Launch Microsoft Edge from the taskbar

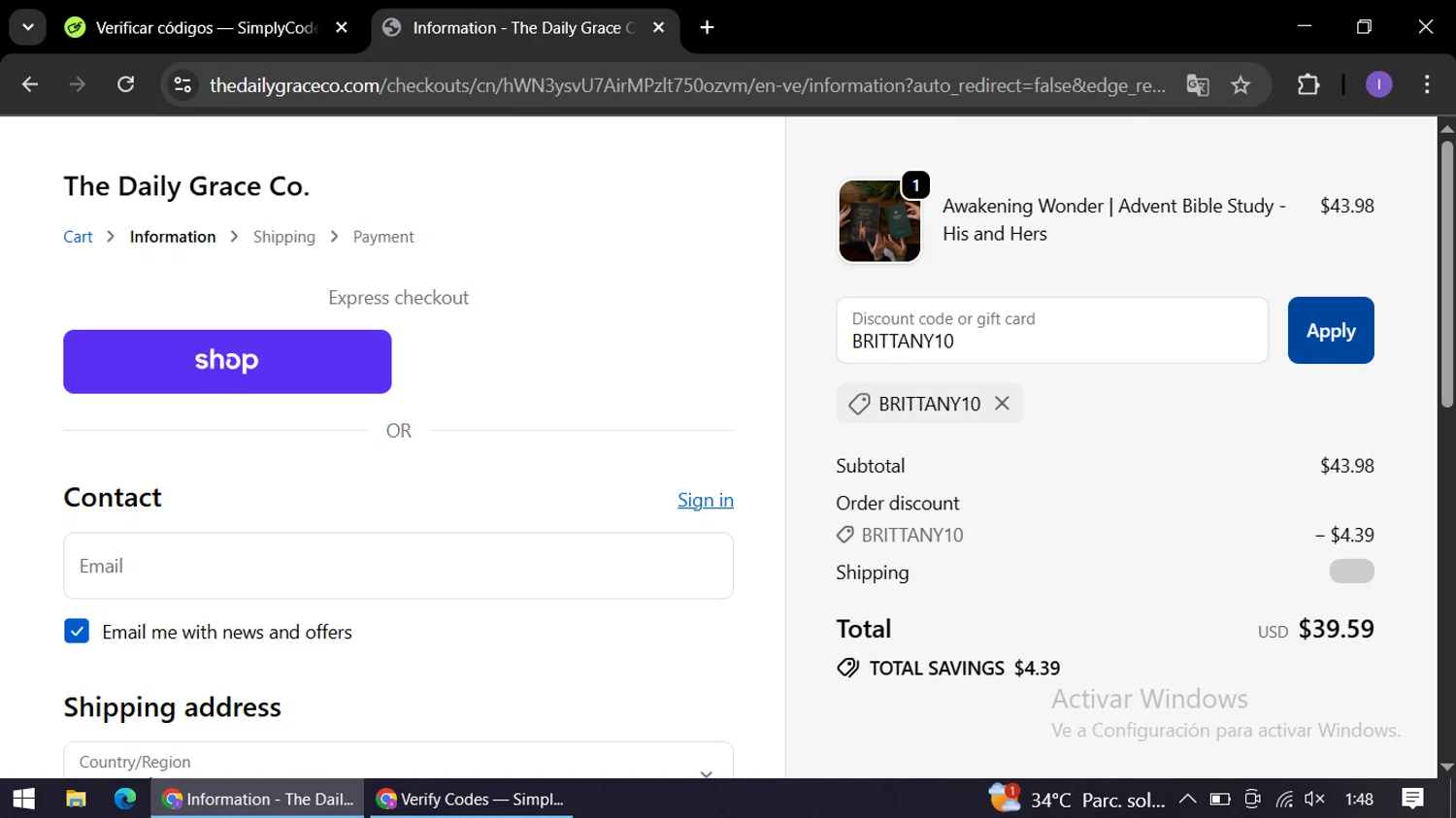click(x=125, y=799)
